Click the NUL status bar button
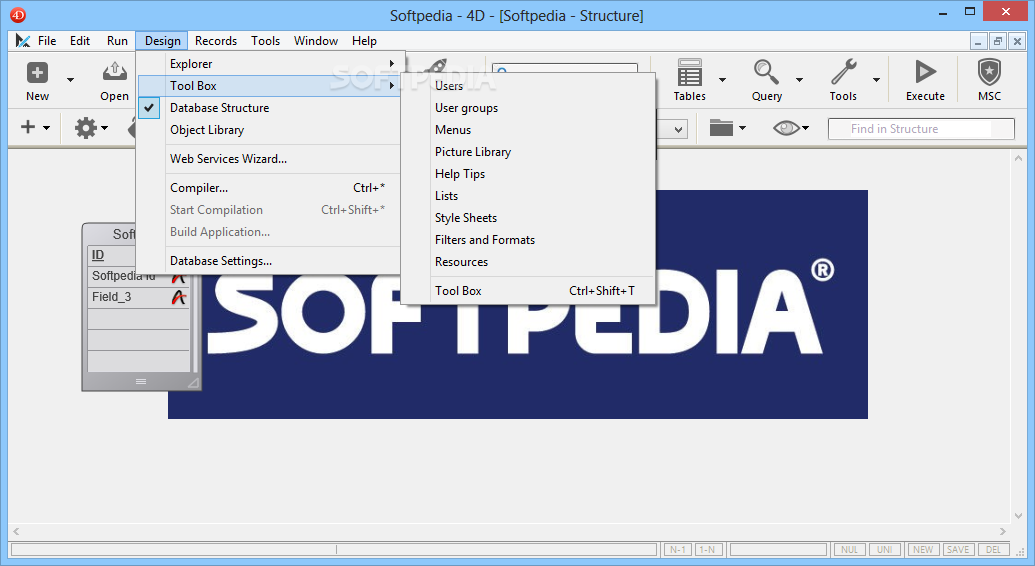This screenshot has width=1035, height=566. [850, 549]
